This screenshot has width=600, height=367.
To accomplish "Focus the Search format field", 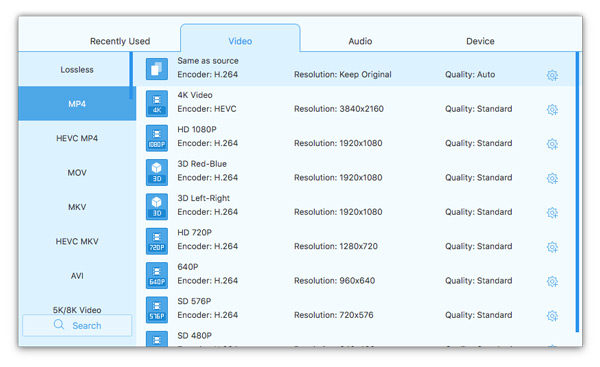I will [77, 325].
